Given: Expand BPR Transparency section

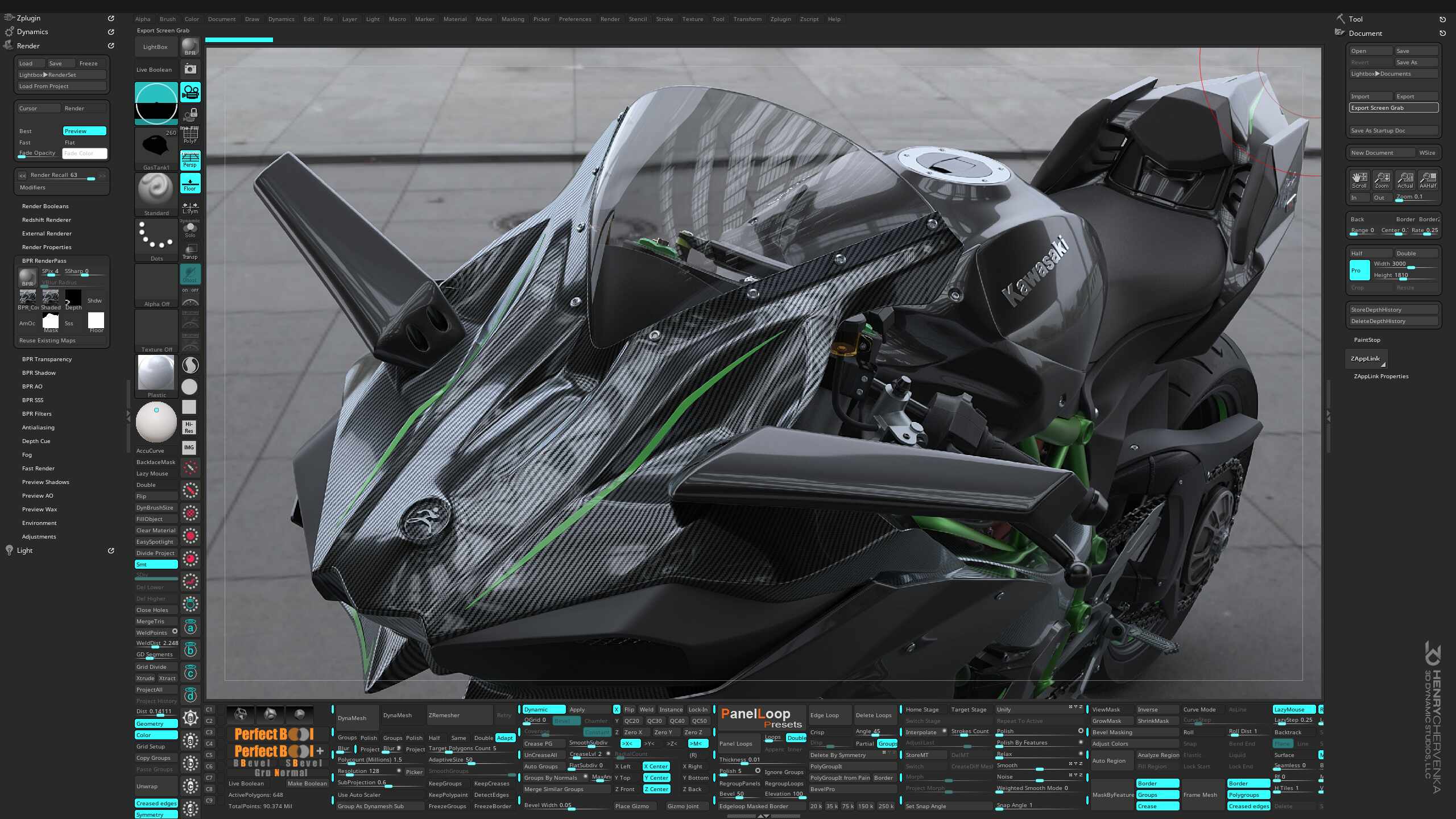Looking at the screenshot, I should pos(47,359).
